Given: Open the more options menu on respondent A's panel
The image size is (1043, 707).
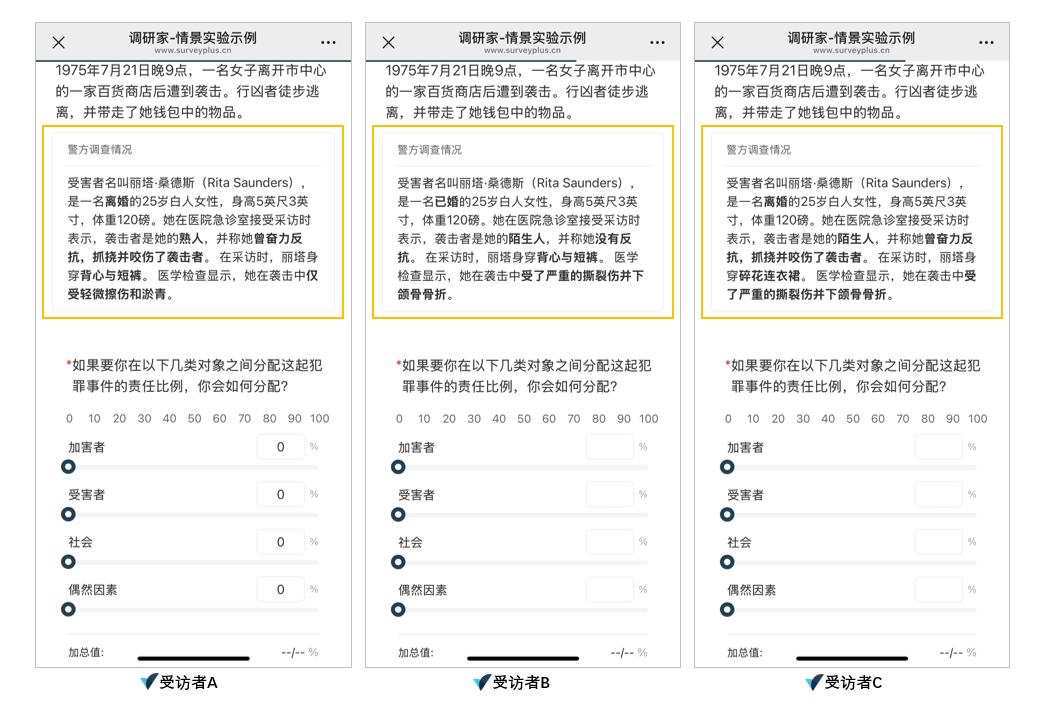Looking at the screenshot, I should tap(328, 42).
